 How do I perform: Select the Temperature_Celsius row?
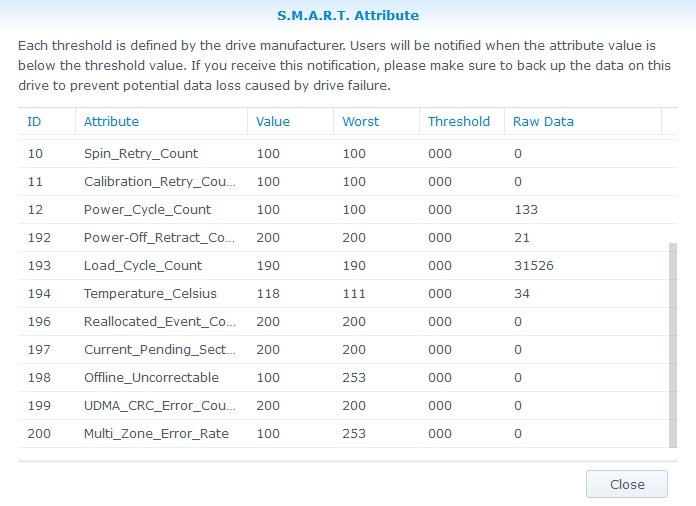[150, 294]
